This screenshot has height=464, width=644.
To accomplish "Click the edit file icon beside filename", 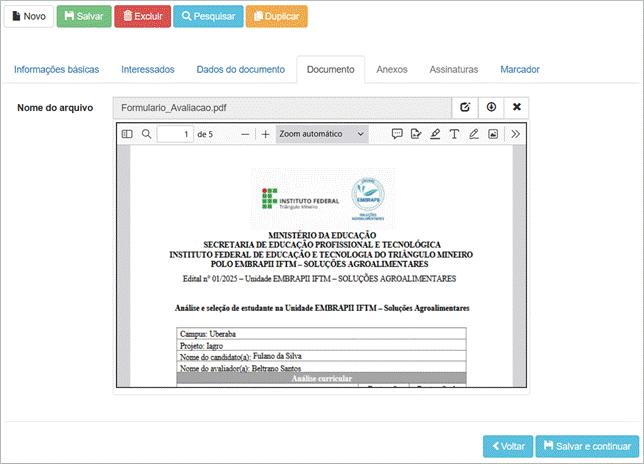I will (465, 107).
